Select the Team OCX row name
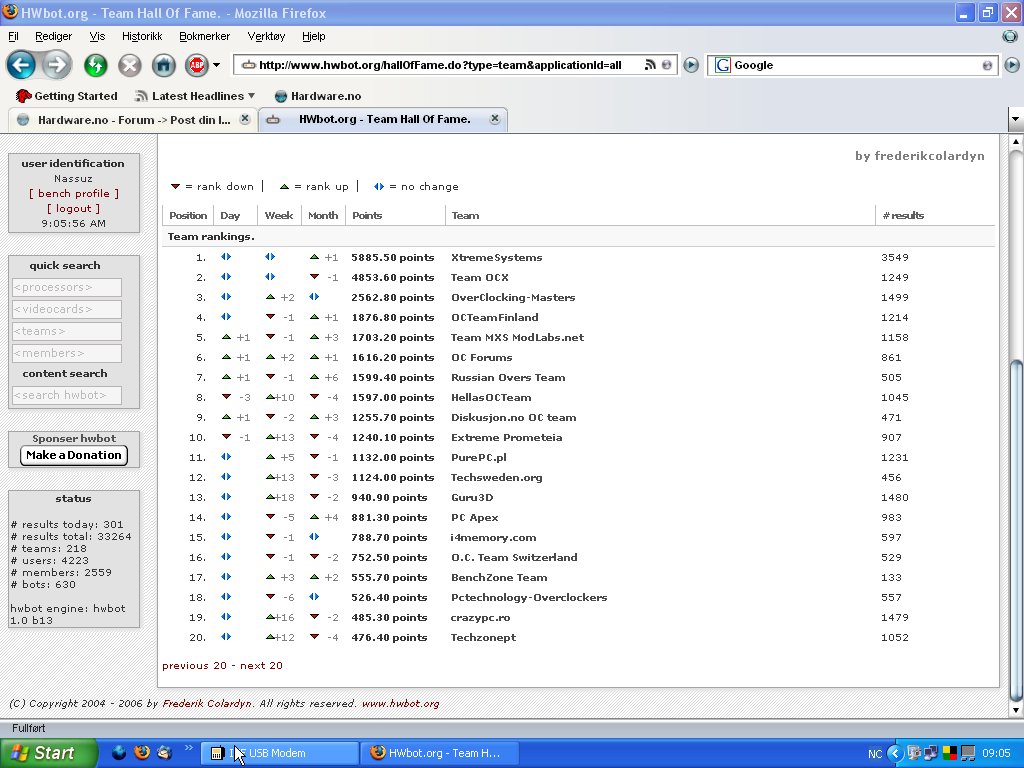This screenshot has height=768, width=1024. click(x=479, y=278)
